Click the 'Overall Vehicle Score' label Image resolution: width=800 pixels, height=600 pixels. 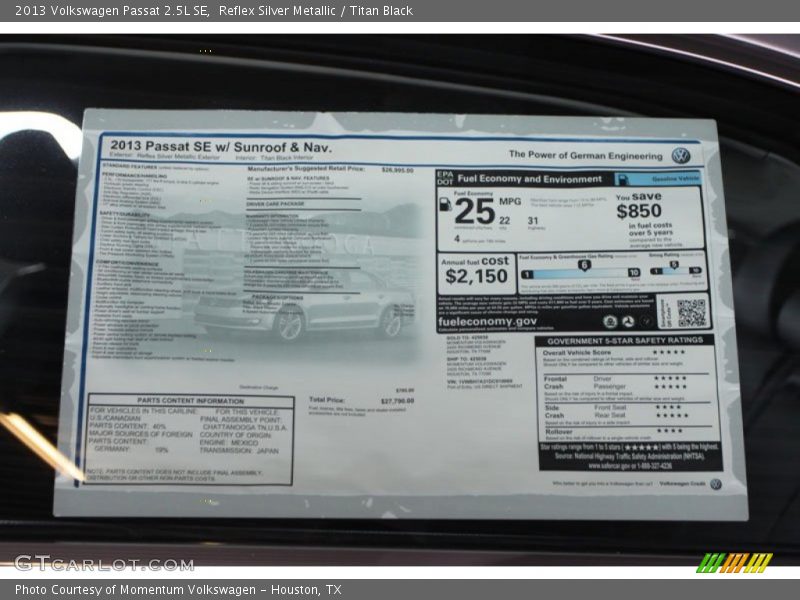coord(577,353)
